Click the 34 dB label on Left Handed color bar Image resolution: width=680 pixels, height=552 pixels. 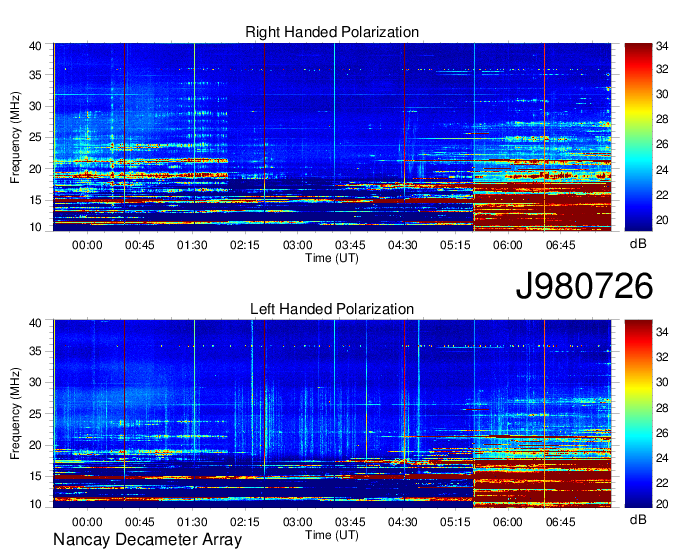(x=662, y=332)
